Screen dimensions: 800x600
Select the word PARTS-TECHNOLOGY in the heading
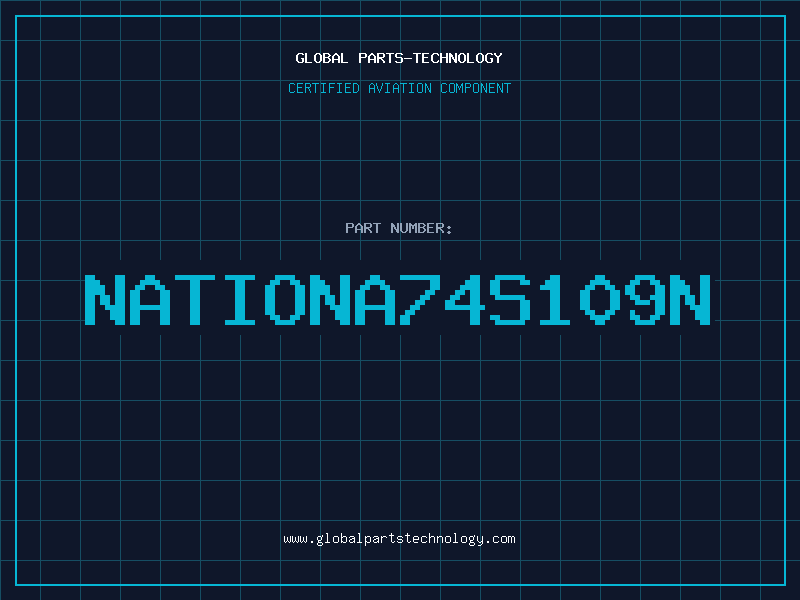[429, 58]
